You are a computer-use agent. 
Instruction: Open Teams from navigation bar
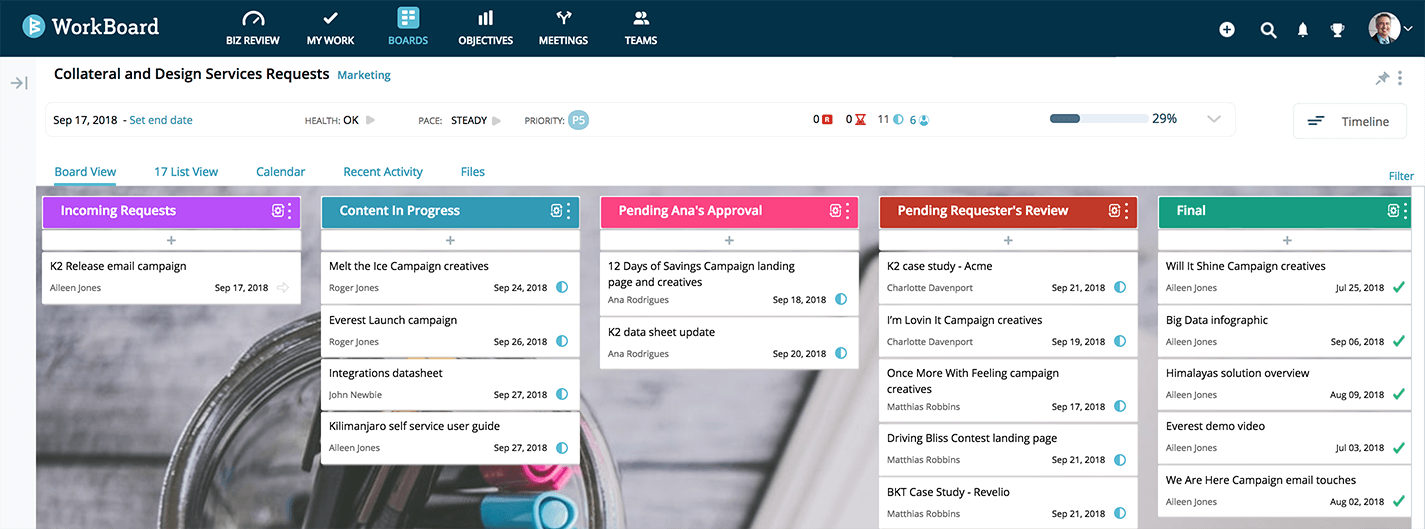[641, 28]
